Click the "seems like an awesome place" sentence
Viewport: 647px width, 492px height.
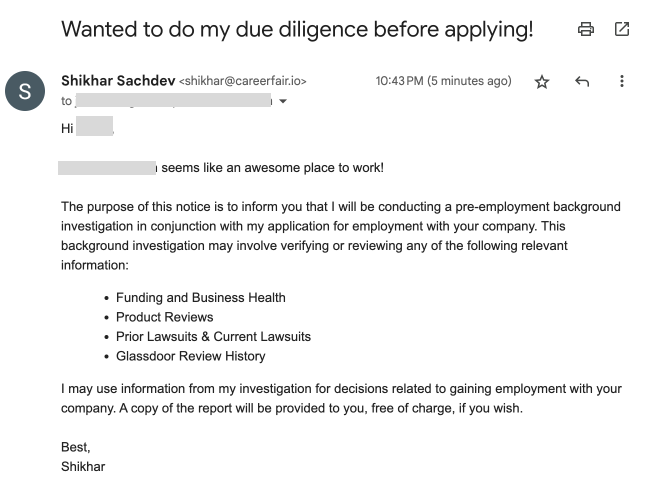[x=272, y=168]
